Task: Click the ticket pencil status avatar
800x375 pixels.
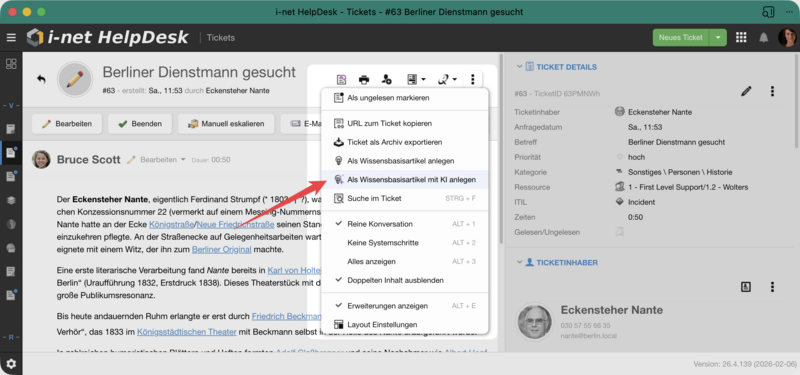Action: pos(75,79)
